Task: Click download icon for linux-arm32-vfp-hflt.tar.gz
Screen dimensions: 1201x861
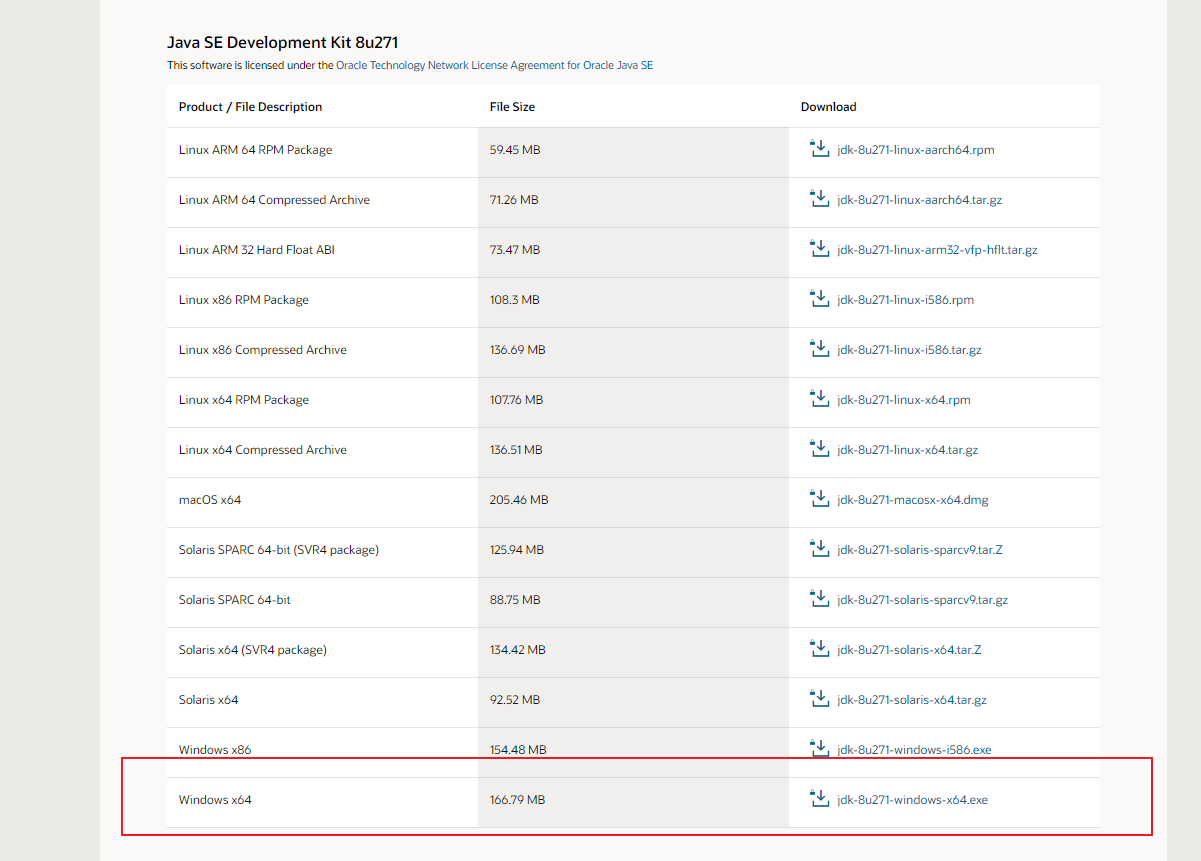Action: (819, 249)
